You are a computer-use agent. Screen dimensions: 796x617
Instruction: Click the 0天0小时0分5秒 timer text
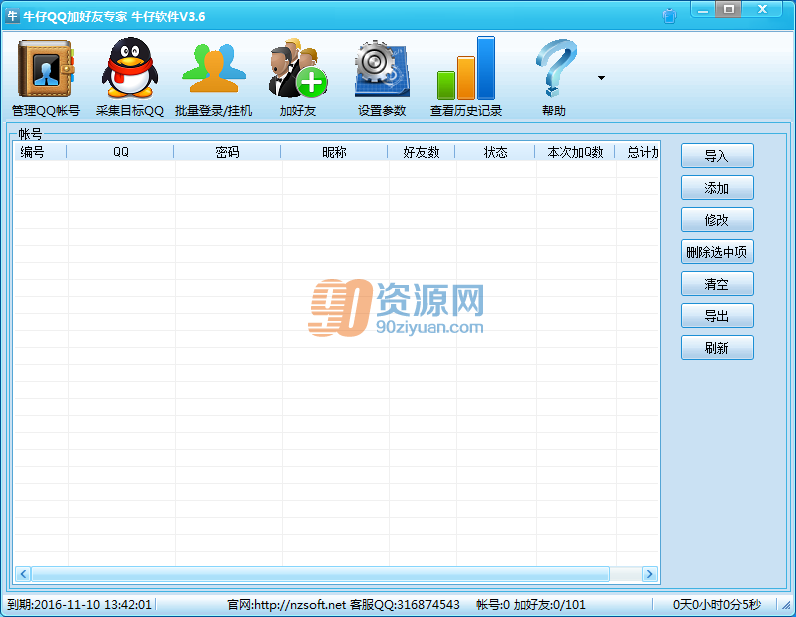point(716,604)
